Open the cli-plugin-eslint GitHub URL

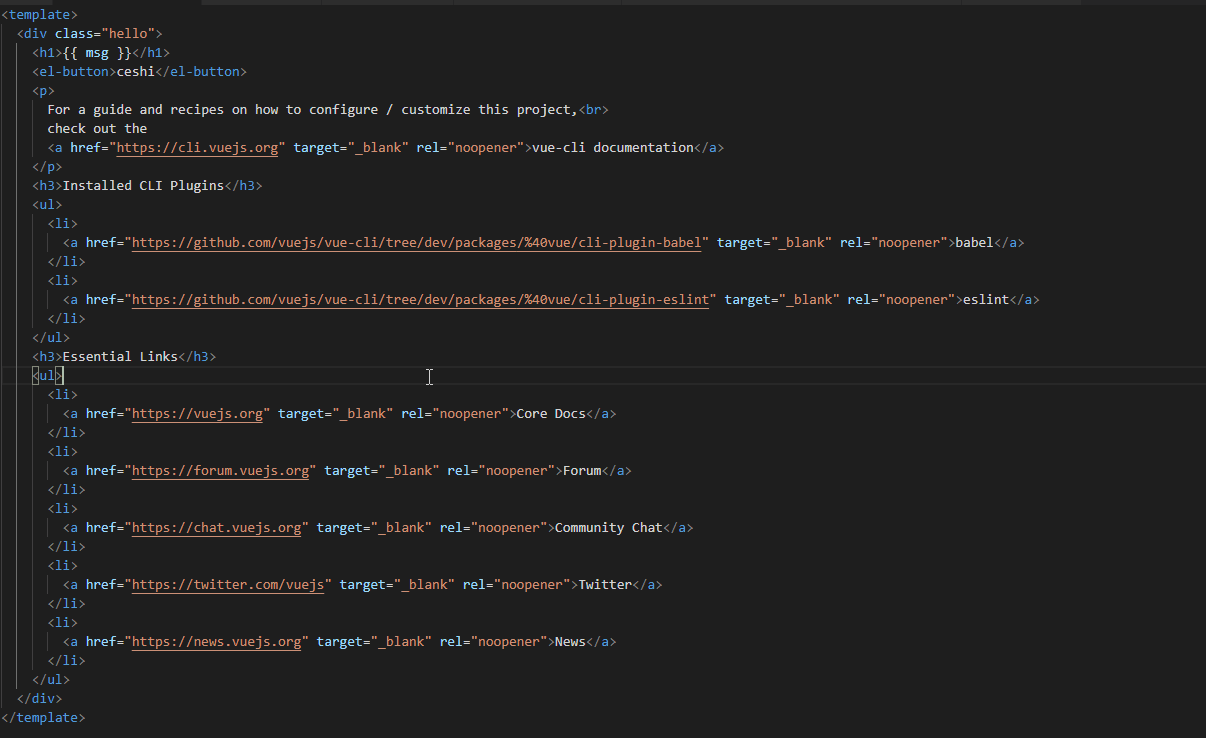[x=421, y=299]
